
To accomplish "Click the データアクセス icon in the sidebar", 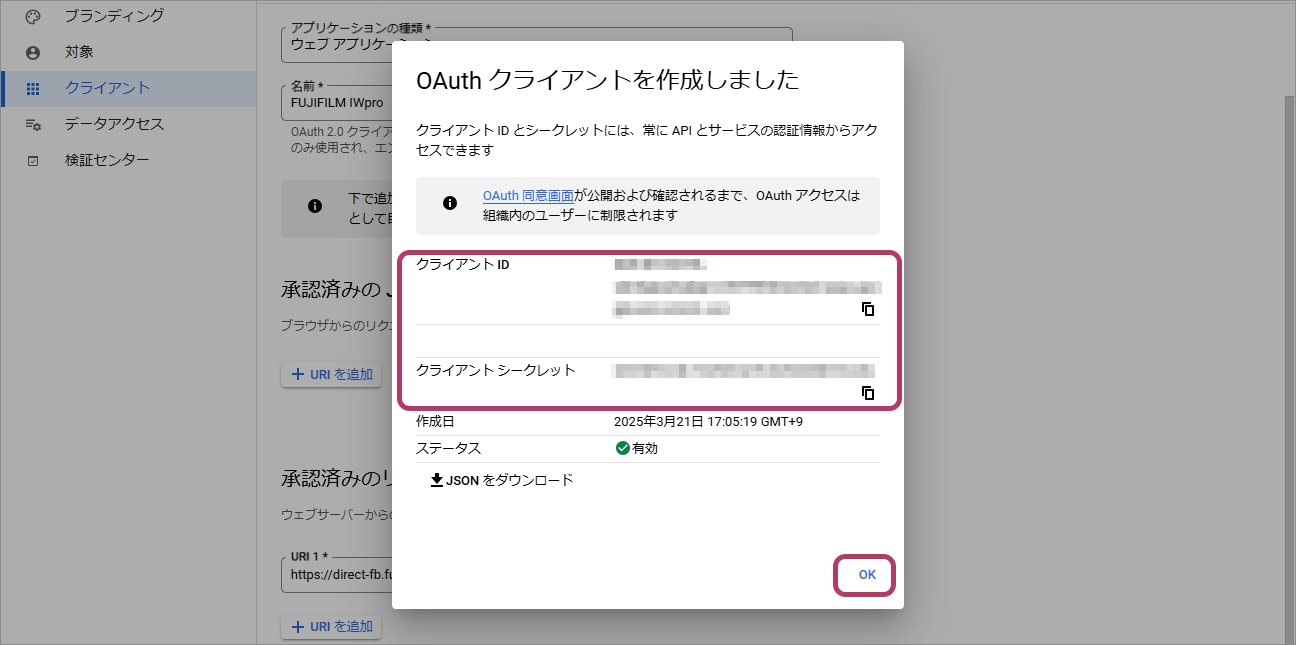I will click(x=33, y=124).
